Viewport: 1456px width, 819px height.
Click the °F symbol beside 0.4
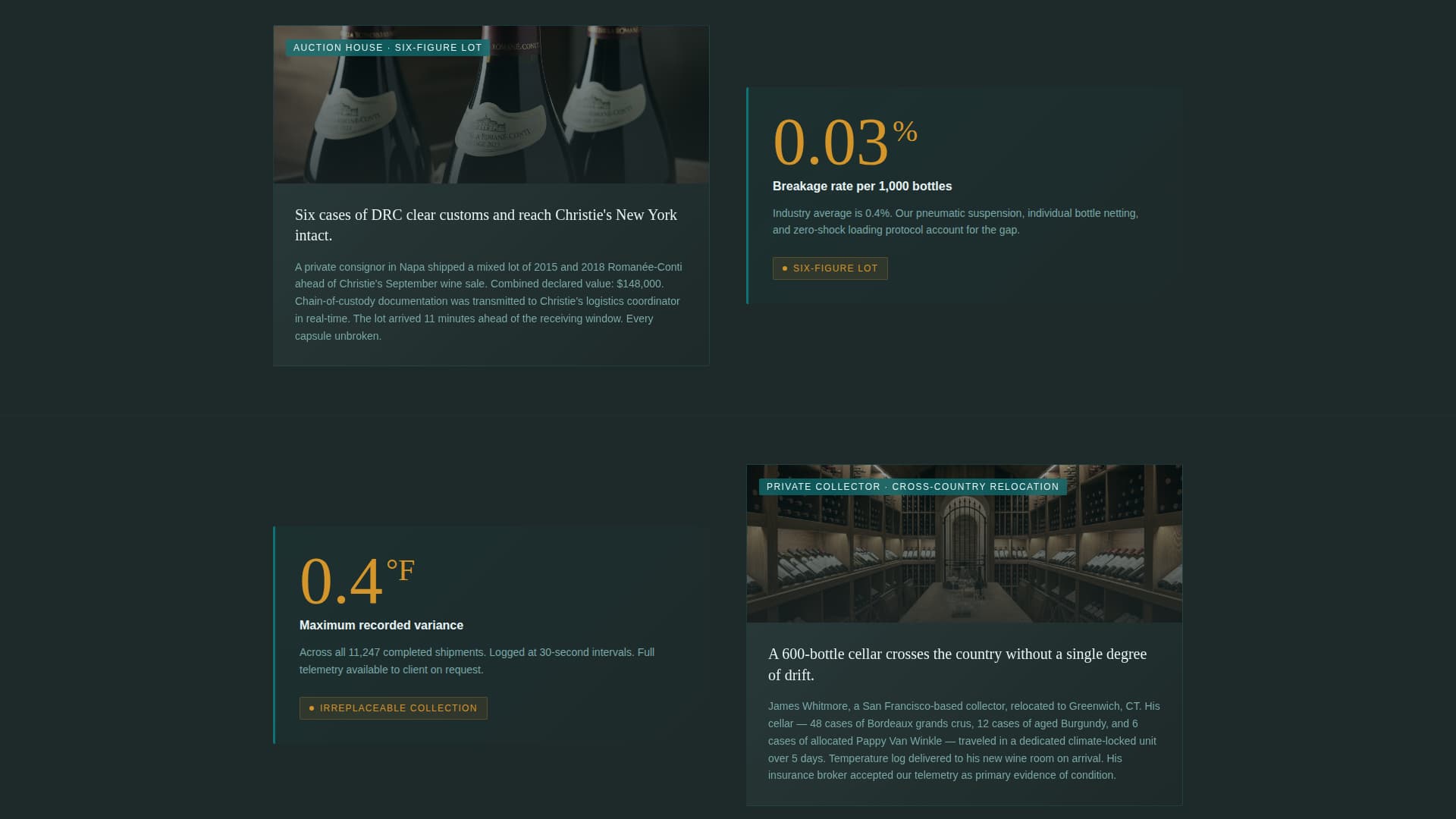click(400, 571)
